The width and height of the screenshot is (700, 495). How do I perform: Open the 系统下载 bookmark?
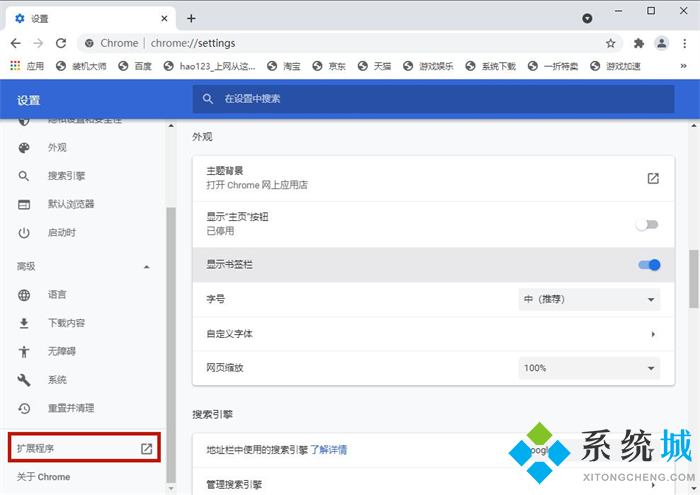[490, 66]
